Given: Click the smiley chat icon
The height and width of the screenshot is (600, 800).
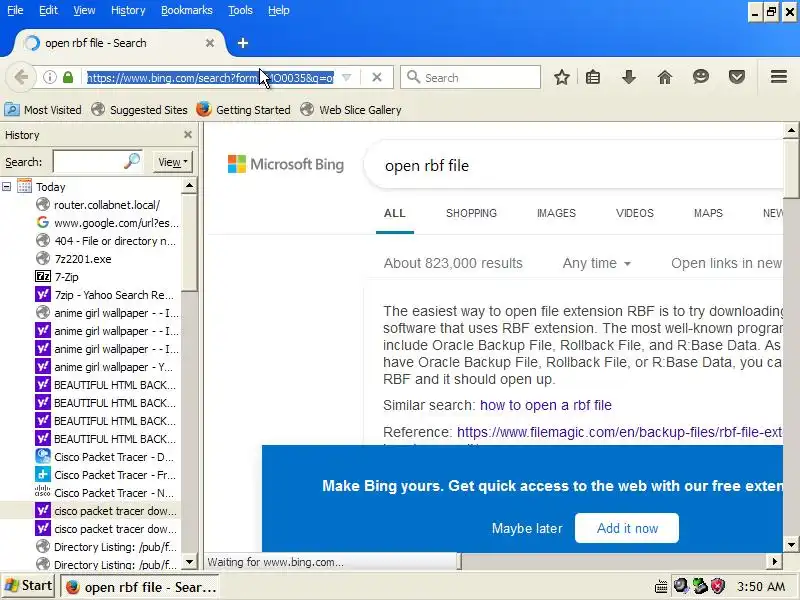Looking at the screenshot, I should tap(701, 77).
